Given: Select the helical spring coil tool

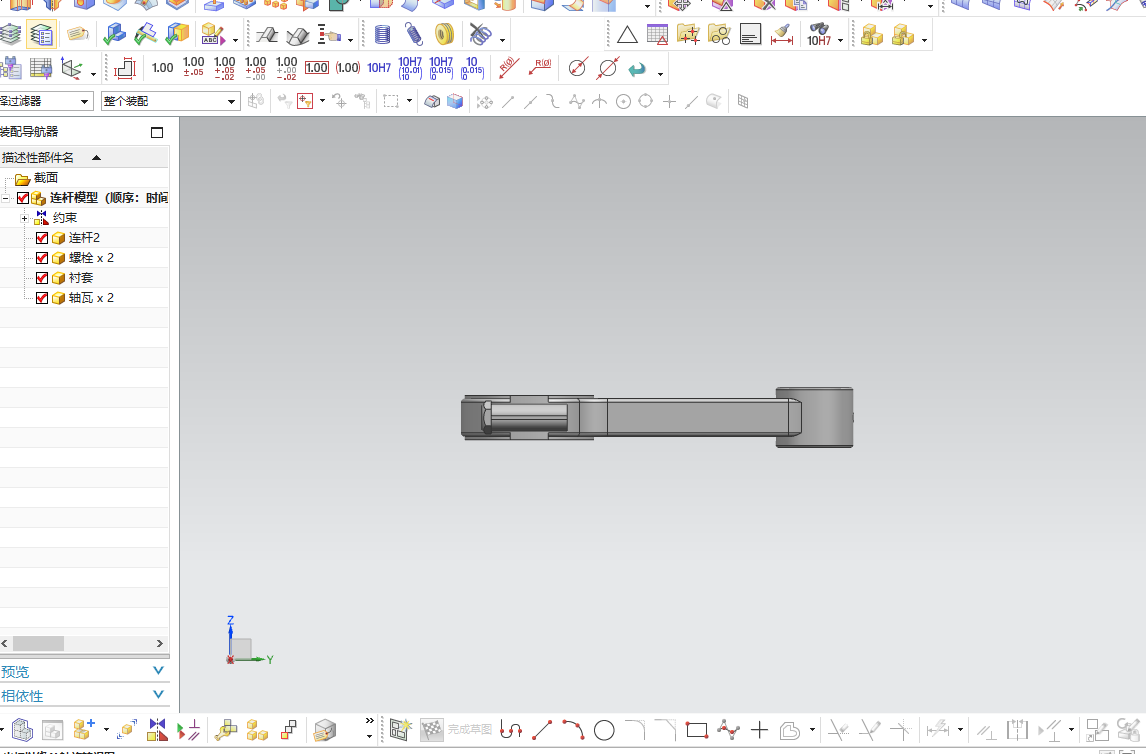Looking at the screenshot, I should (382, 34).
